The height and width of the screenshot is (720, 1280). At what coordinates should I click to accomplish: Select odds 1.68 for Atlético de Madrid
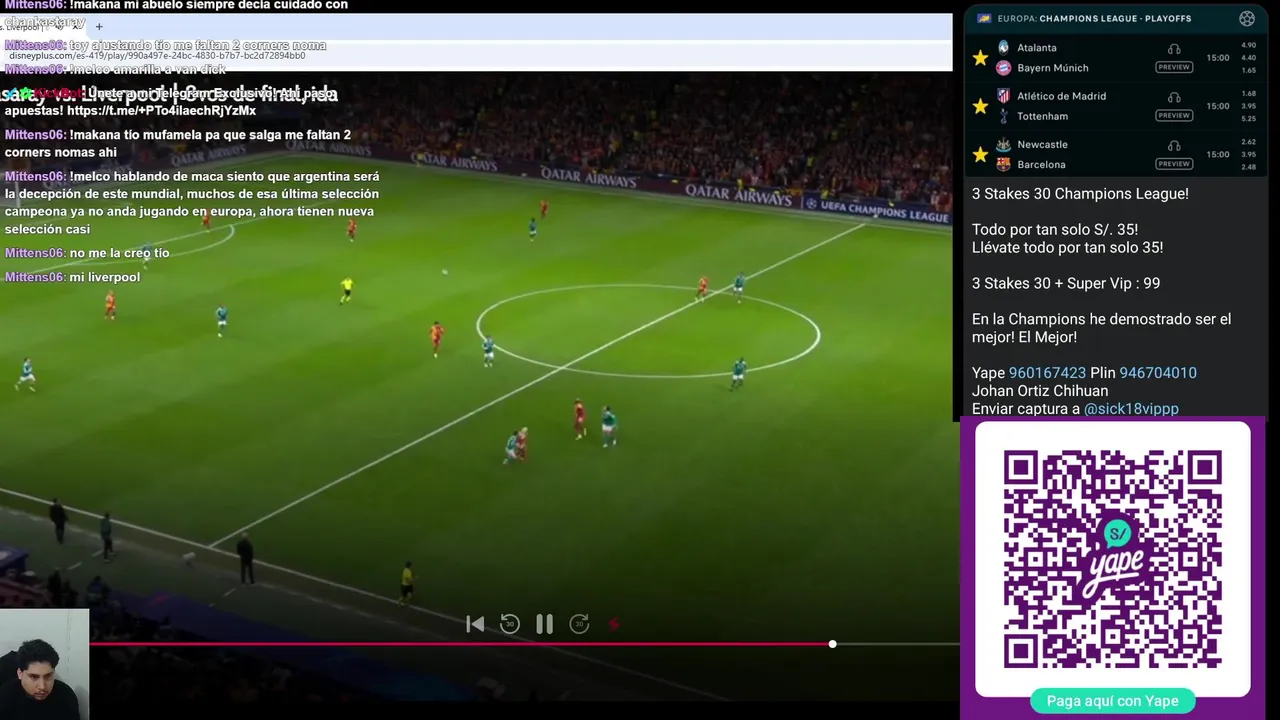[1248, 94]
